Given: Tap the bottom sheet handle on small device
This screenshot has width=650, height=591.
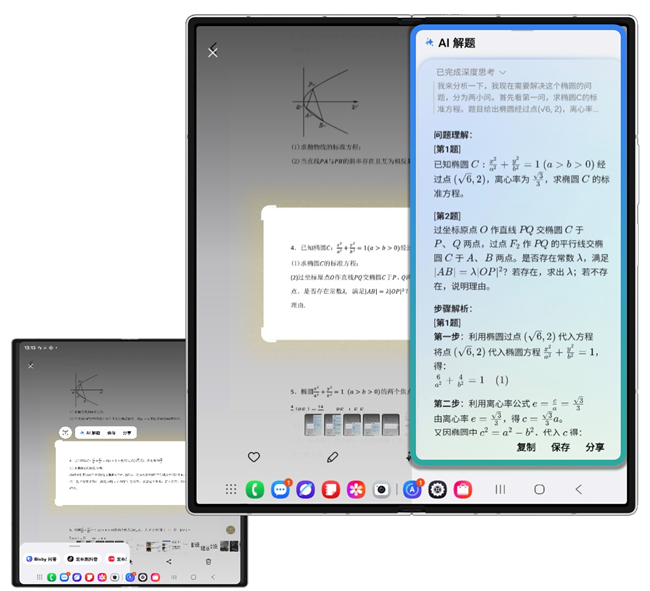Looking at the screenshot, I should coord(75,546).
